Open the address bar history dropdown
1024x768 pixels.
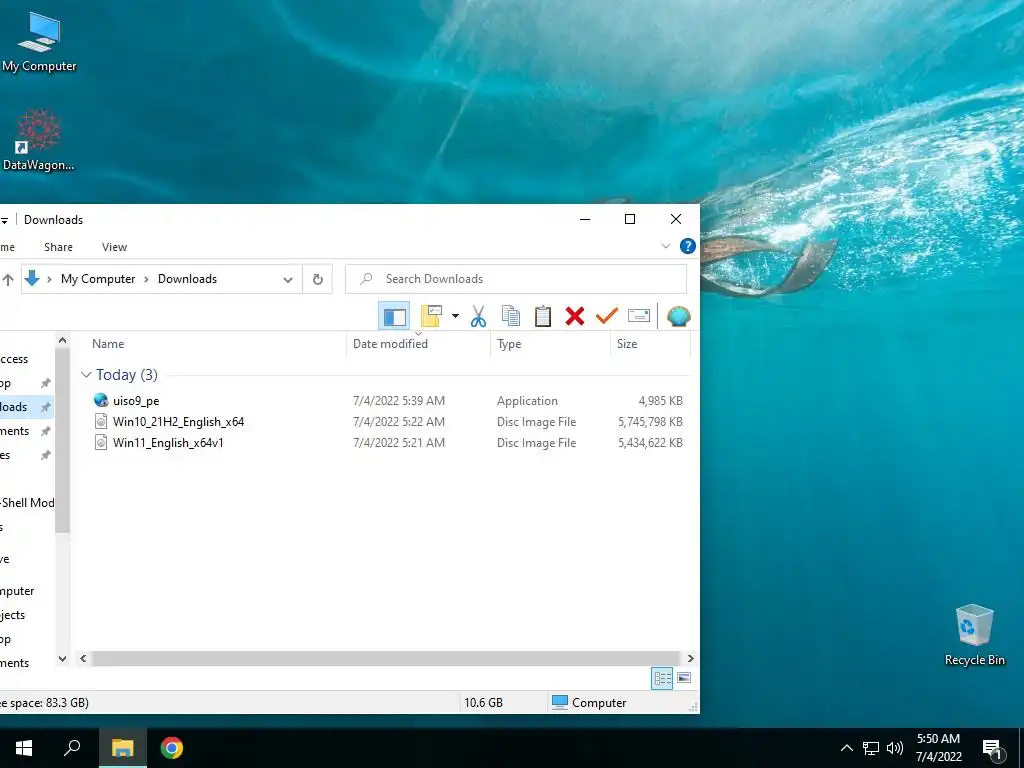click(287, 280)
